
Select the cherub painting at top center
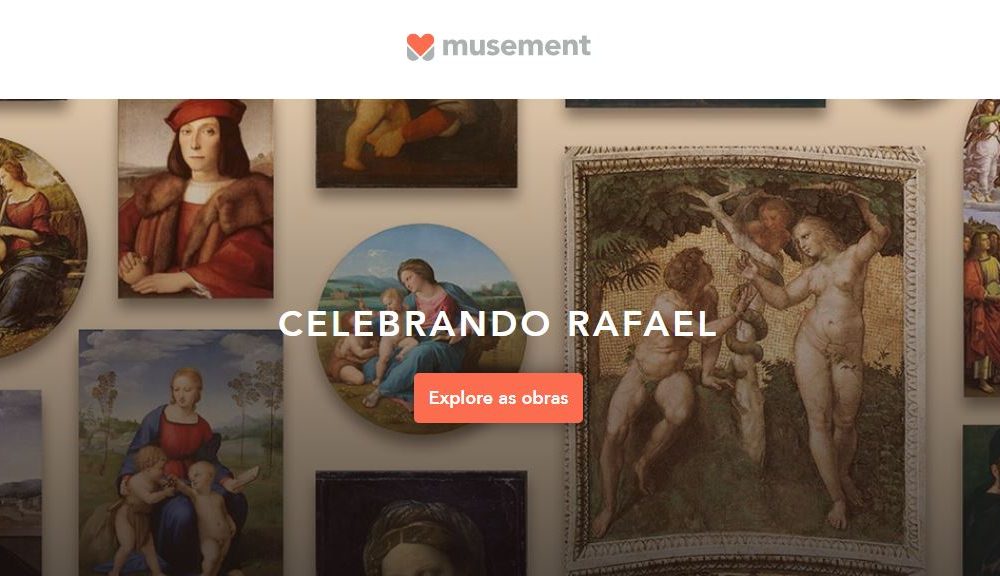pos(416,144)
